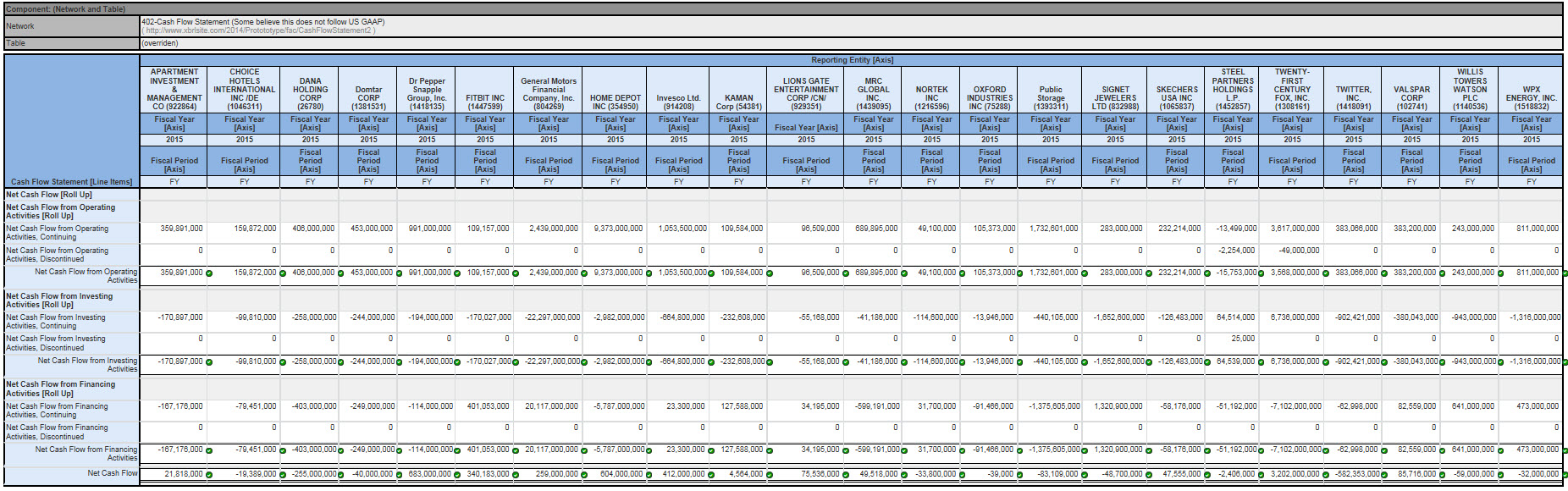Click the (overriden) Table value
This screenshot has width=1568, height=491.
coord(160,43)
